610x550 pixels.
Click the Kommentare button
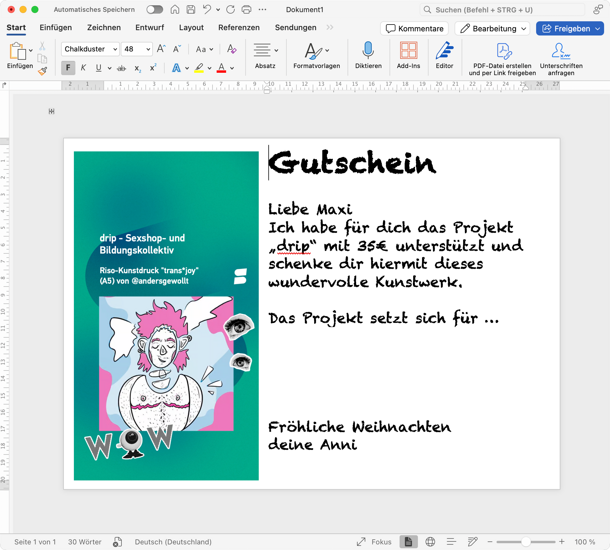(415, 28)
